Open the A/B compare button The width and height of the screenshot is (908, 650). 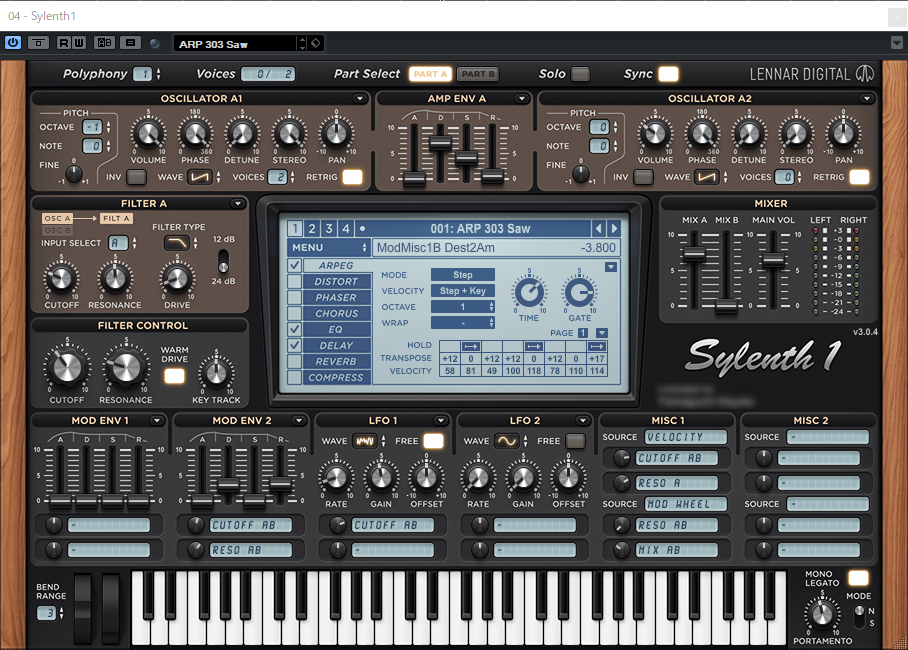tap(104, 42)
